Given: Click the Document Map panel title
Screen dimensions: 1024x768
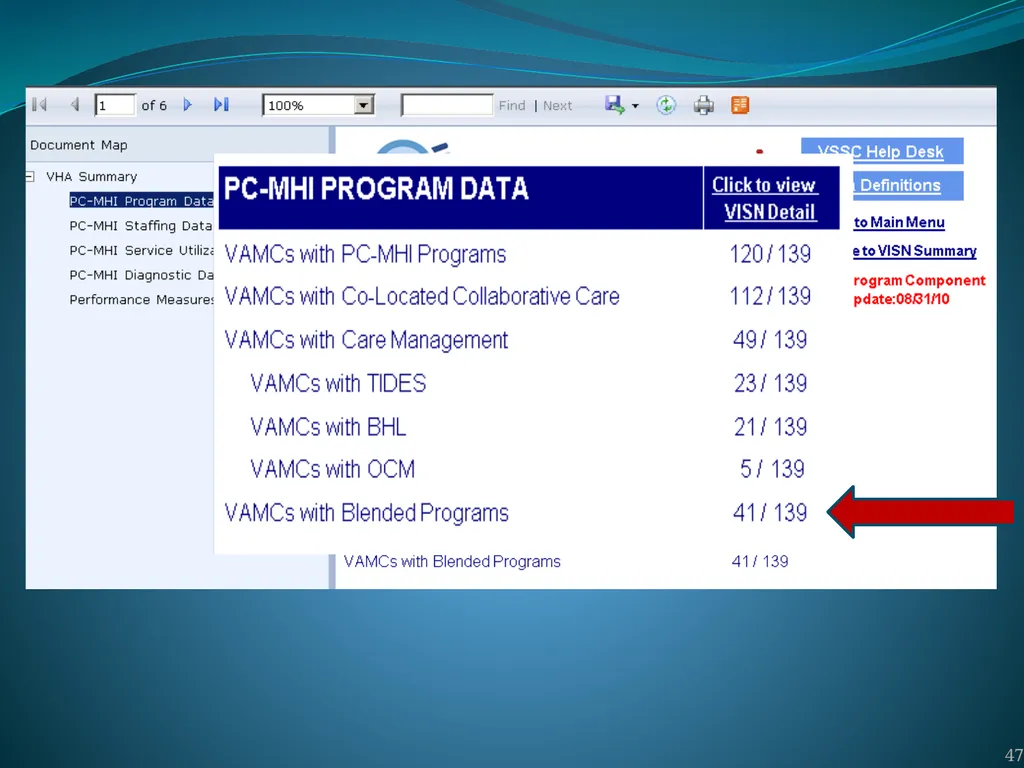Looking at the screenshot, I should point(78,146).
